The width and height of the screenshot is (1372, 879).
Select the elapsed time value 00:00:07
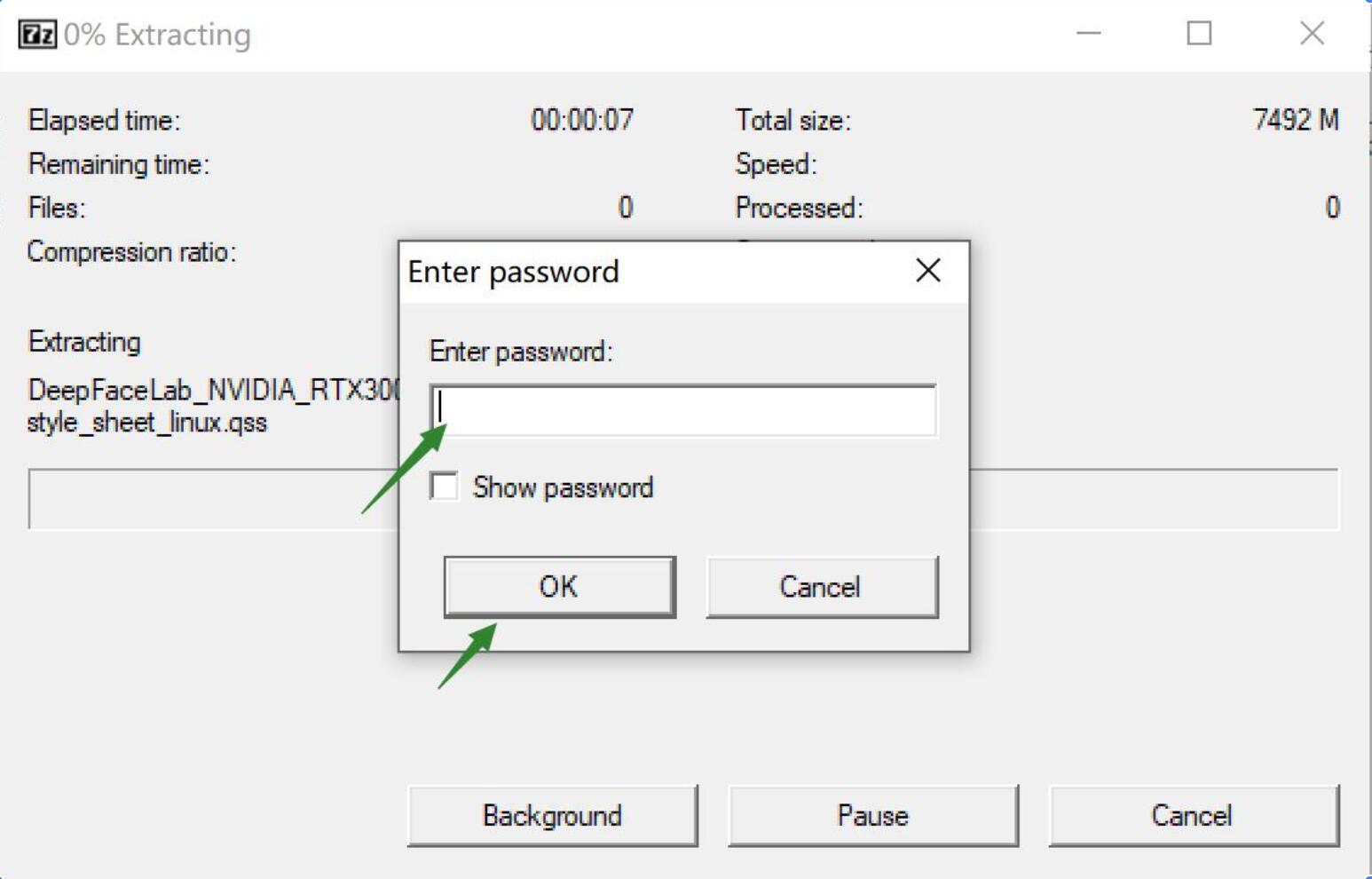(582, 120)
